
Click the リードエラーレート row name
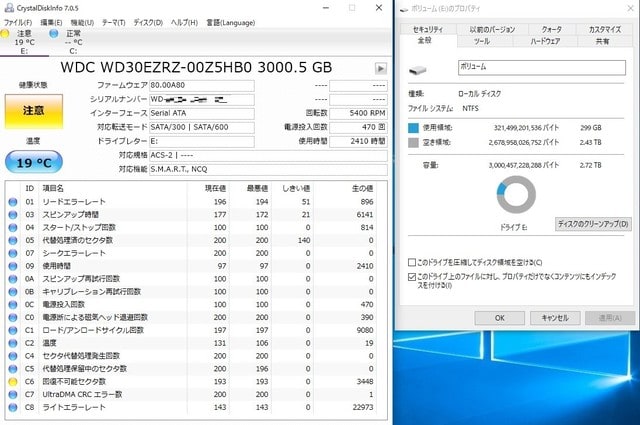click(74, 202)
